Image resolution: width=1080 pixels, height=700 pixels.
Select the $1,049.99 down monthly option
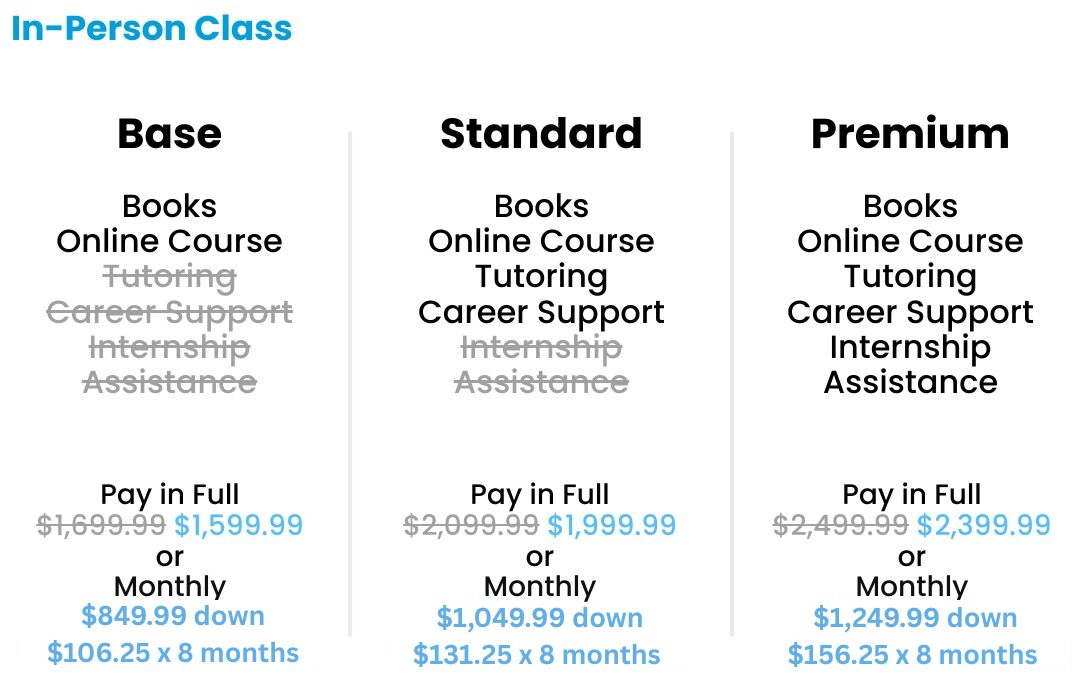[x=540, y=618]
